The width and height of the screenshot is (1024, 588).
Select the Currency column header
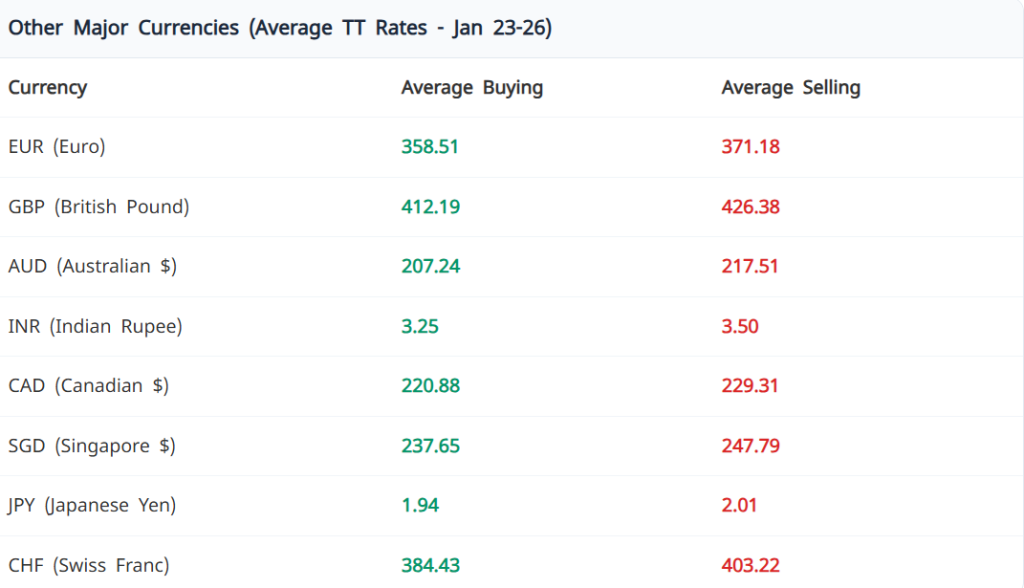coord(47,88)
